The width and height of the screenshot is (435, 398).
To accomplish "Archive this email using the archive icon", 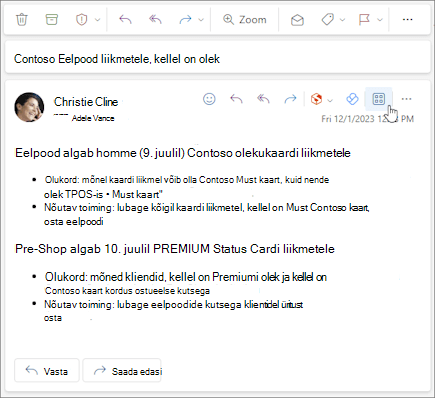I will (52, 20).
